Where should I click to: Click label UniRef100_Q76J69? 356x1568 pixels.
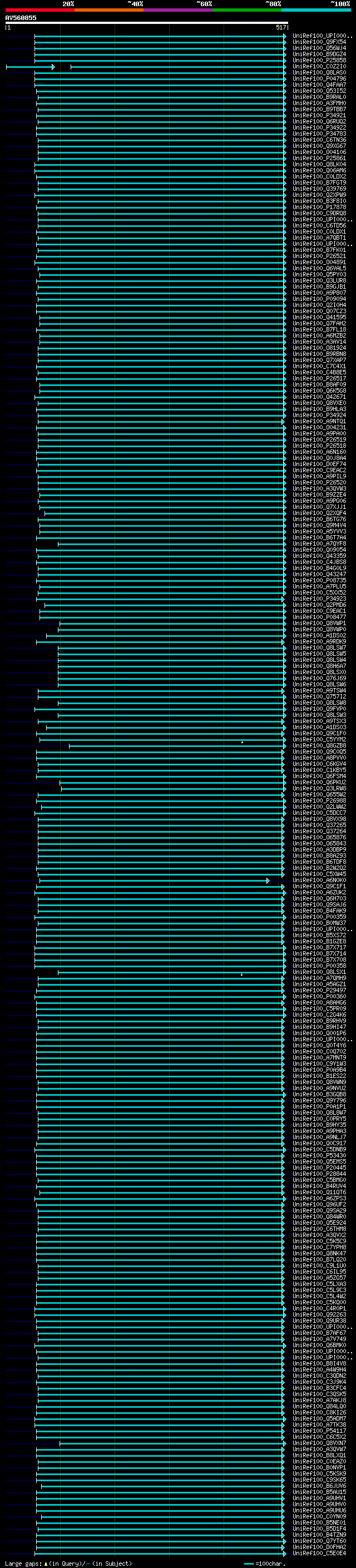pos(319,678)
